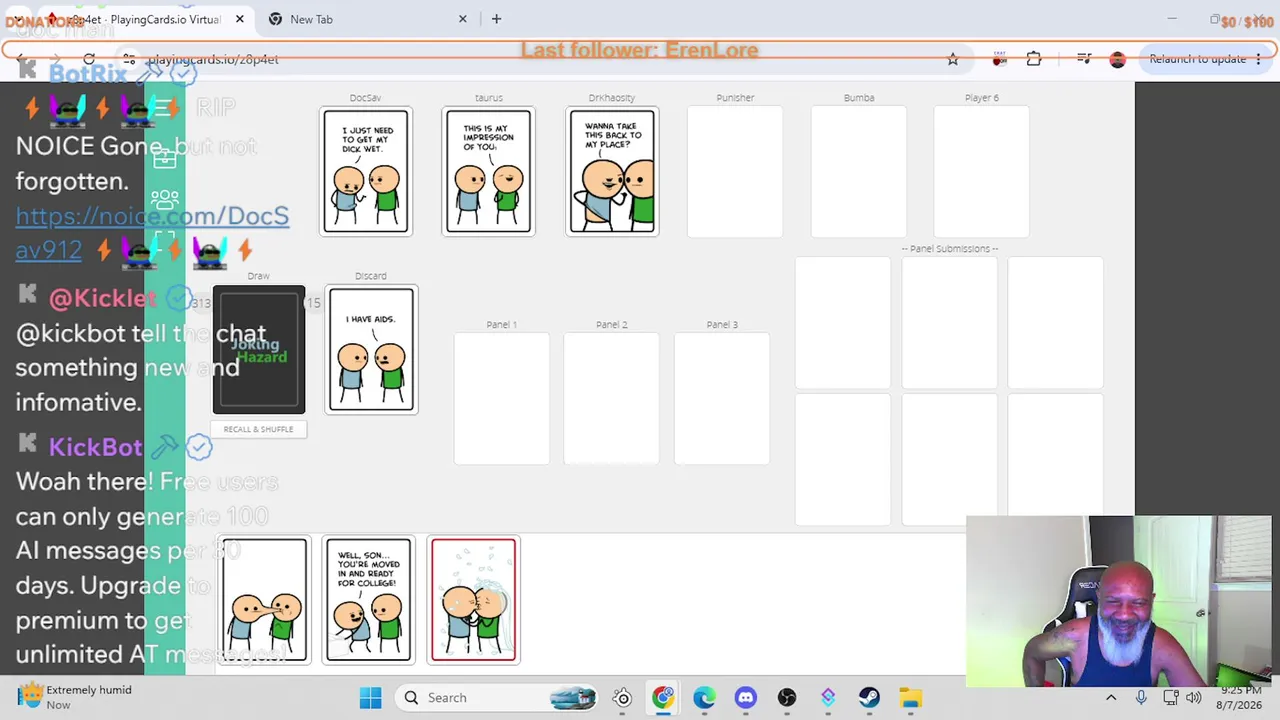This screenshot has height=720, width=1280.
Task: Click the 313 draw pile counter
Action: [201, 303]
